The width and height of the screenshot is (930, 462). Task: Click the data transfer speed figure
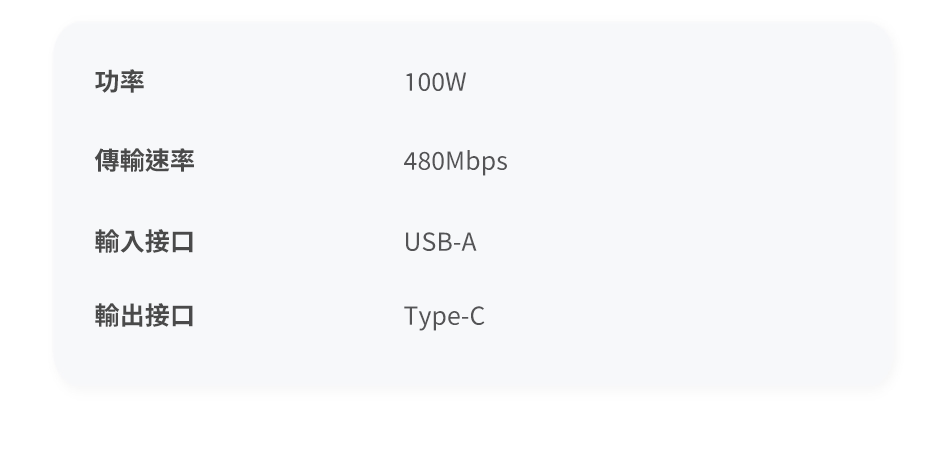(x=455, y=161)
